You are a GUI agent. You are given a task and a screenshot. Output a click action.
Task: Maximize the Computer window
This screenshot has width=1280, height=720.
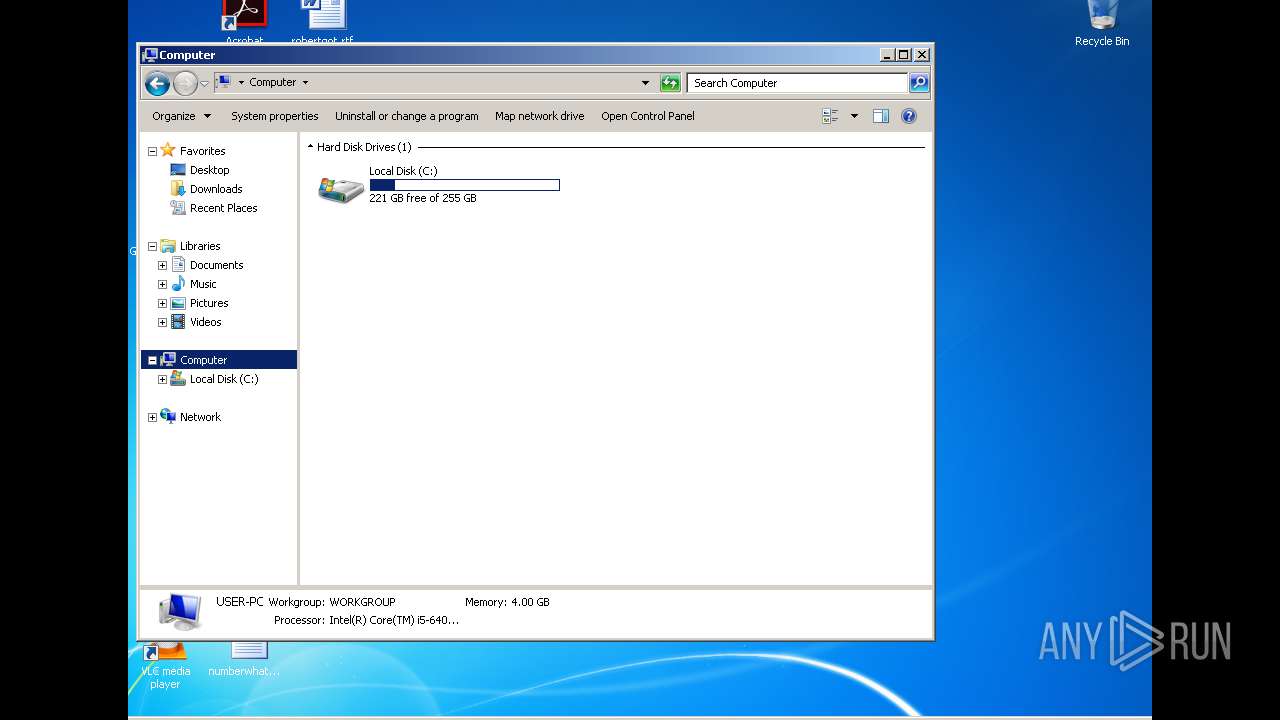904,55
